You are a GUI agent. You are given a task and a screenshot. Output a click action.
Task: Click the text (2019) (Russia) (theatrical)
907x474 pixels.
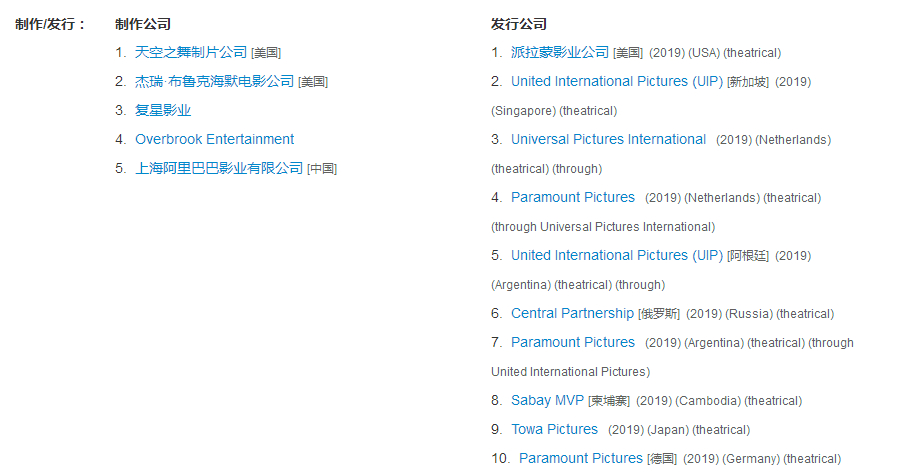760,314
